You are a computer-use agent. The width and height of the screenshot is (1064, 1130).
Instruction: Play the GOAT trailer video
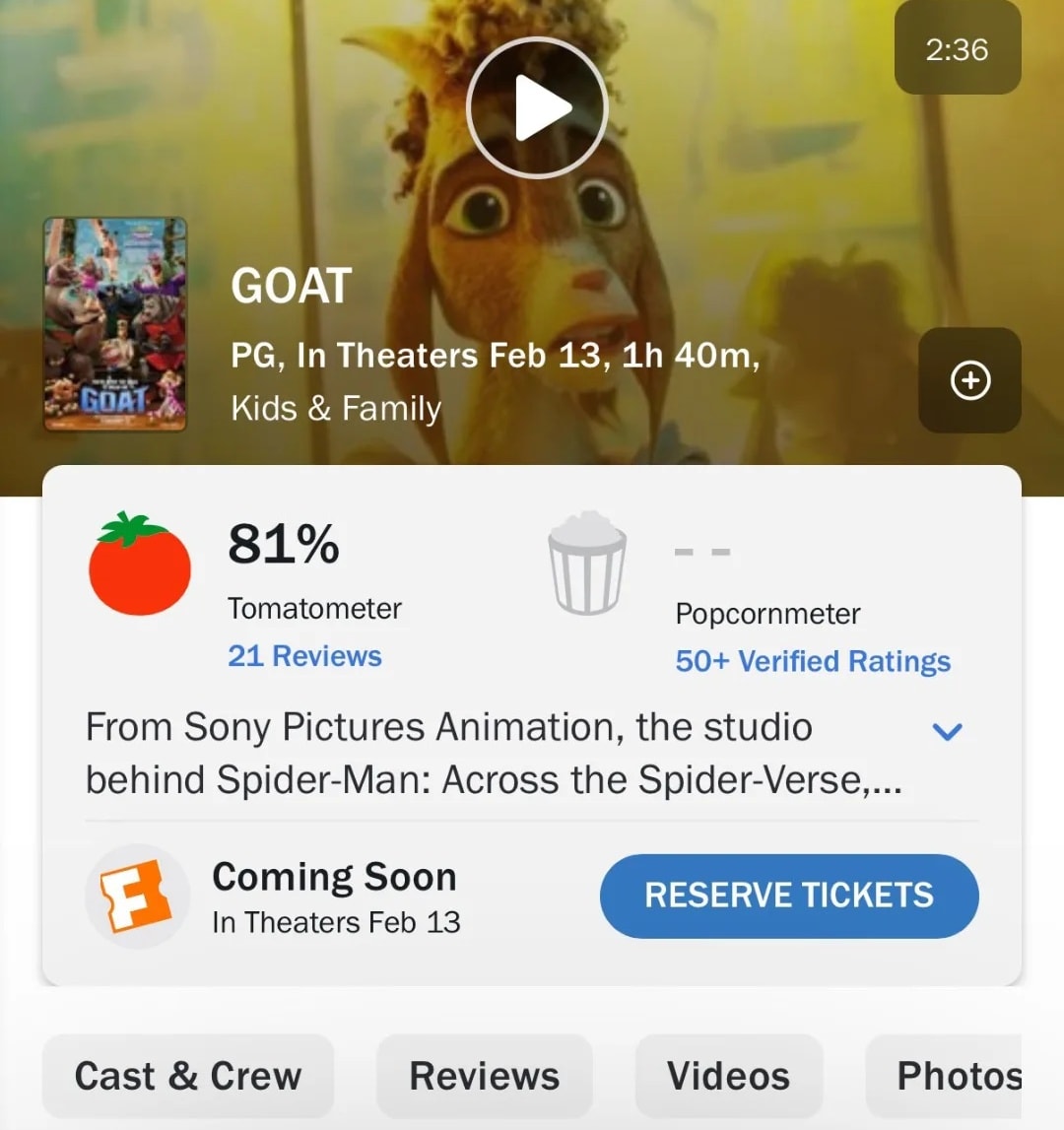tap(537, 108)
